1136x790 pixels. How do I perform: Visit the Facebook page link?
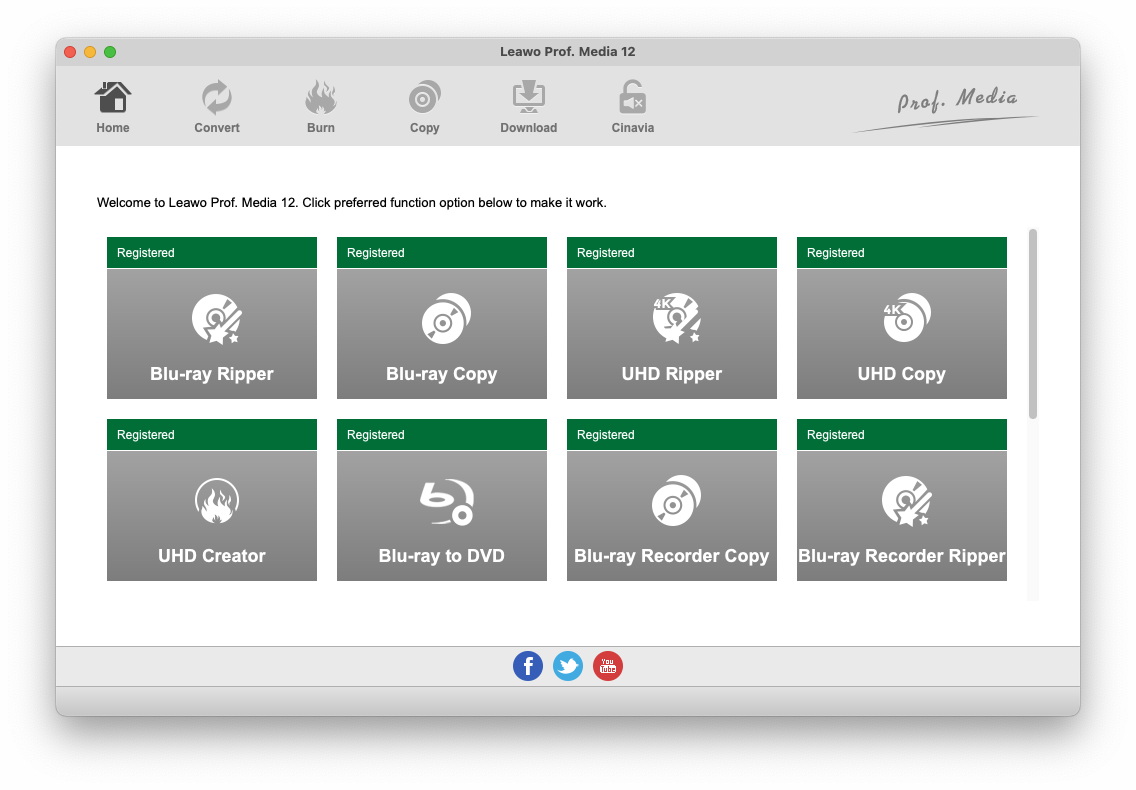click(528, 666)
